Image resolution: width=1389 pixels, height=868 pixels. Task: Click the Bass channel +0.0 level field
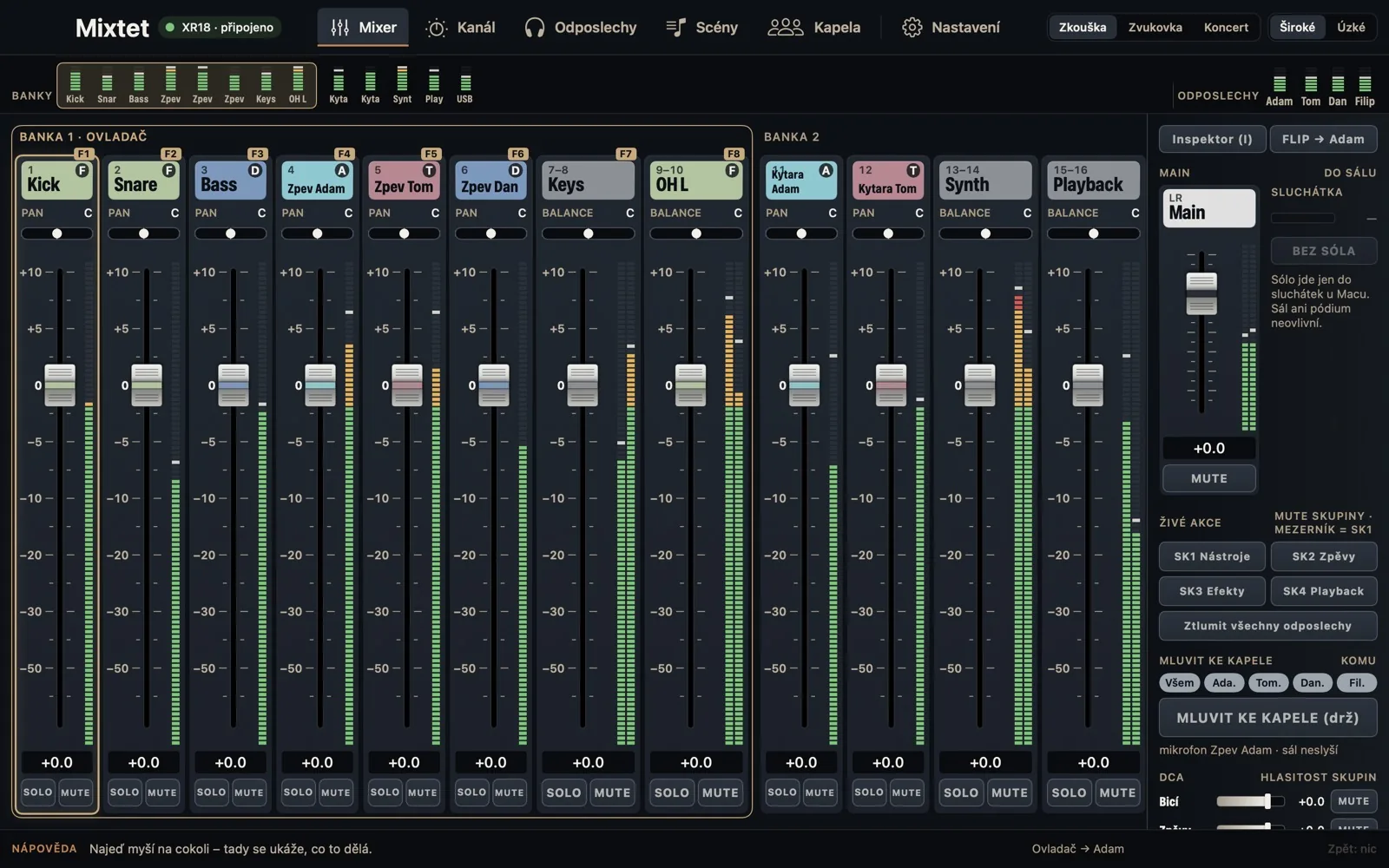pyautogui.click(x=231, y=762)
